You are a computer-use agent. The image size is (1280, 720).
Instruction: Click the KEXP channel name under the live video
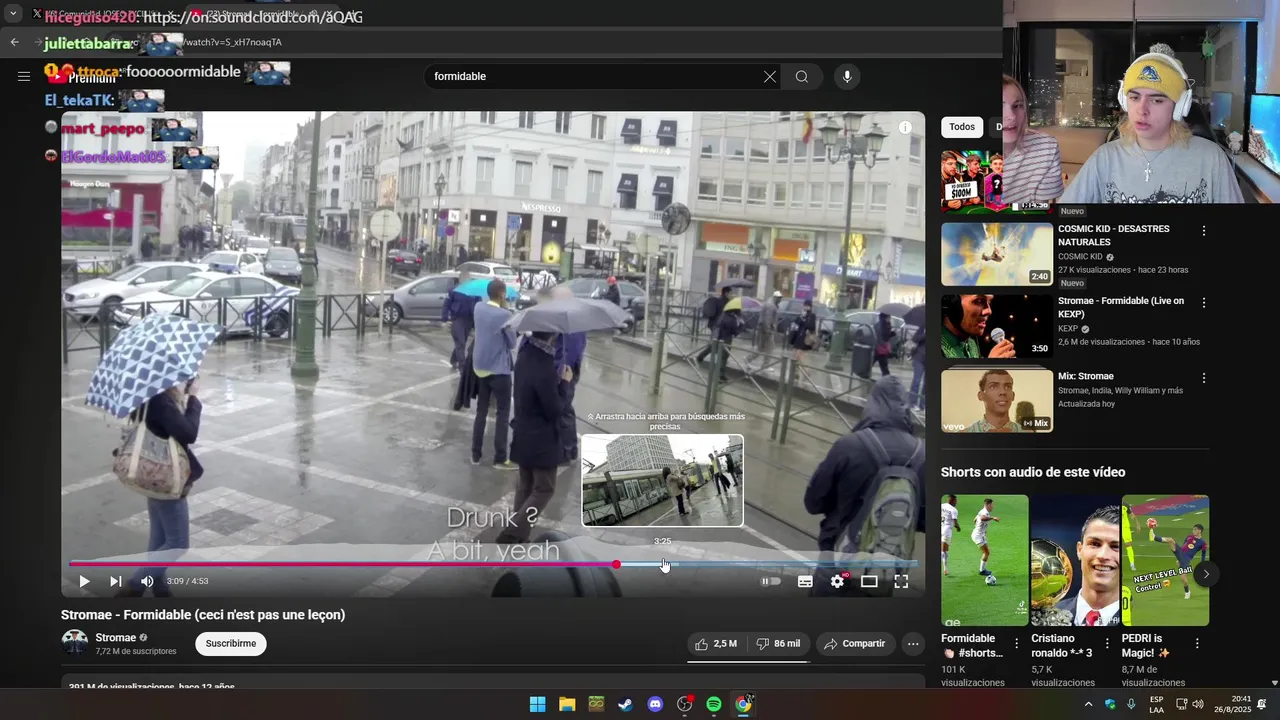(x=1068, y=328)
